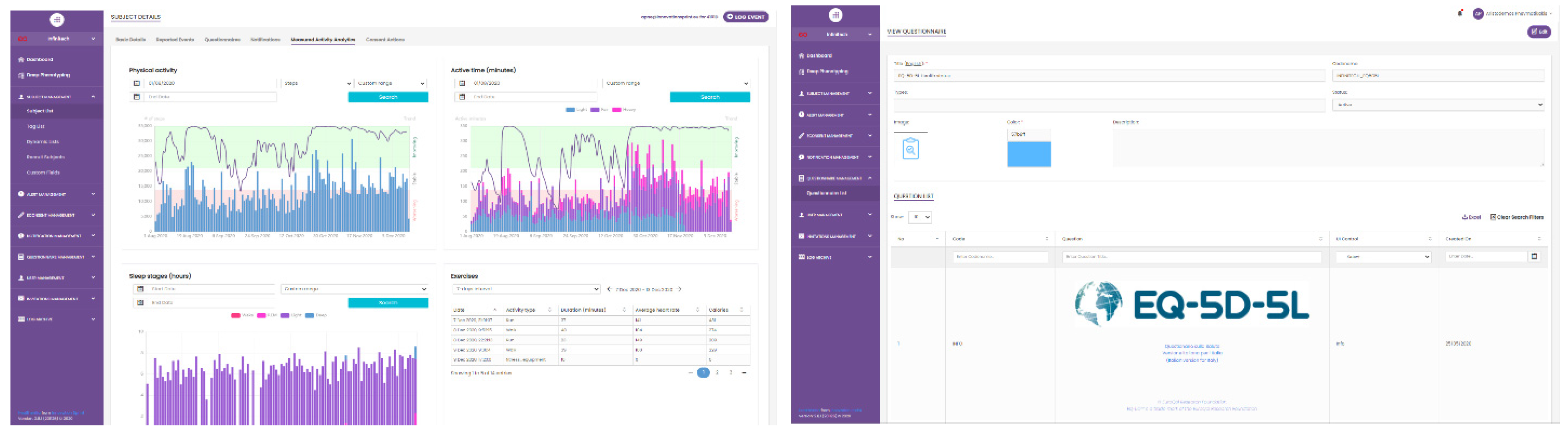Image resolution: width=1568 pixels, height=438 pixels.
Task: Open Deep Phenotyping in the Subject Details sidebar
Action: pyautogui.click(x=44, y=75)
